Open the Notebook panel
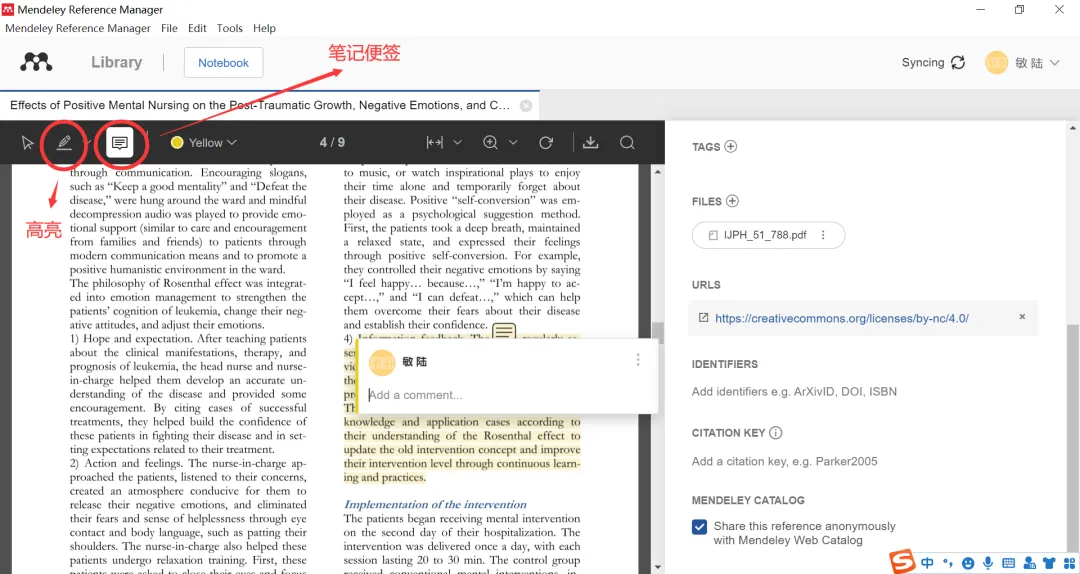The height and width of the screenshot is (574, 1080). tap(223, 63)
